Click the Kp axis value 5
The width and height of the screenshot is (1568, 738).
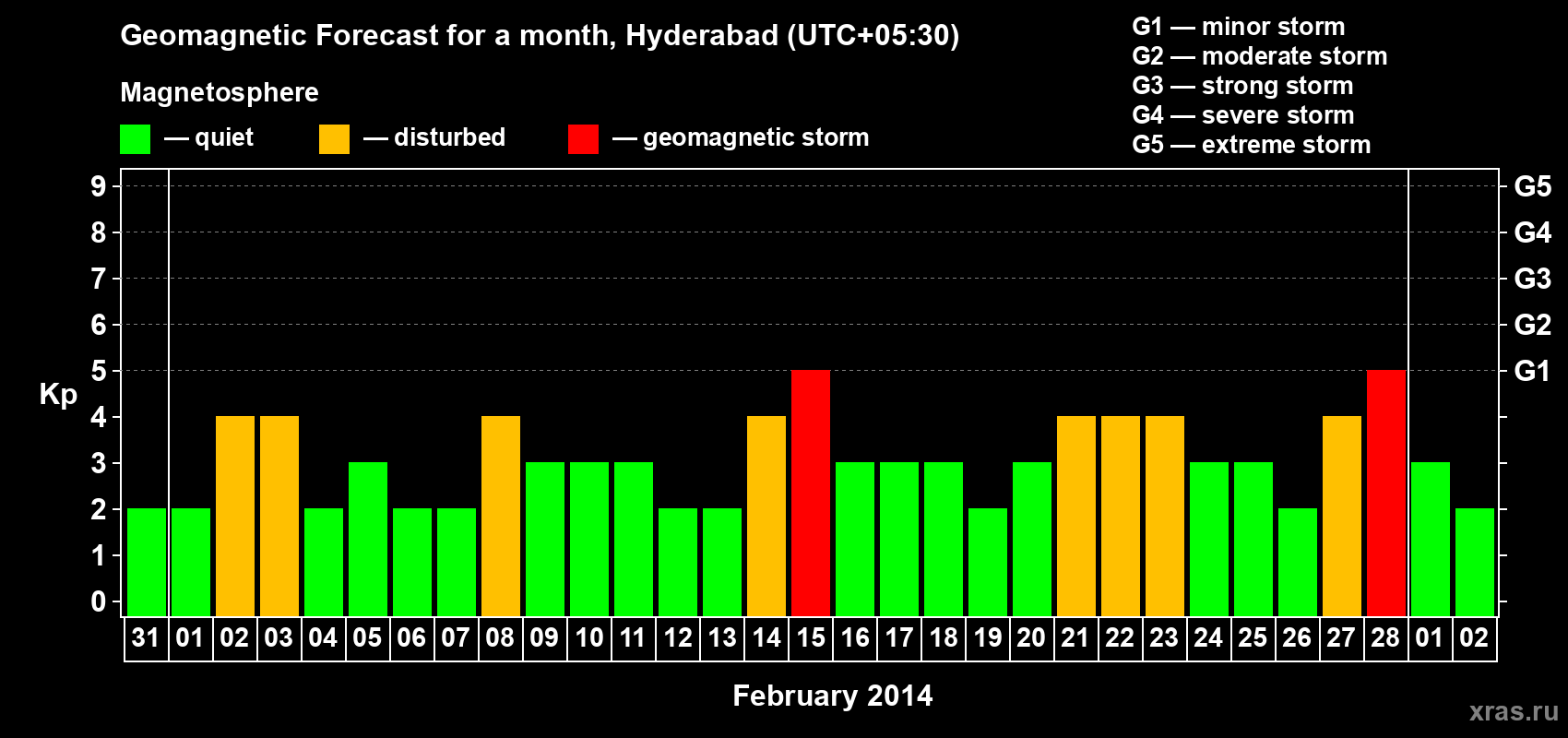point(99,371)
